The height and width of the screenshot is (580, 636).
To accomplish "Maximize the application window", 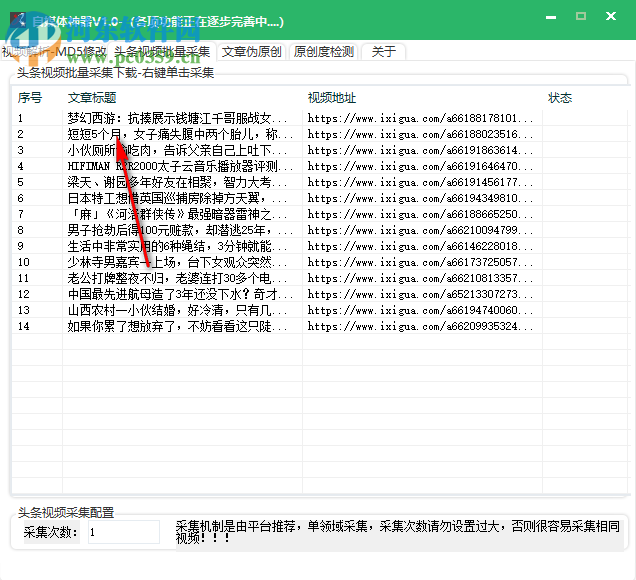I will point(581,16).
